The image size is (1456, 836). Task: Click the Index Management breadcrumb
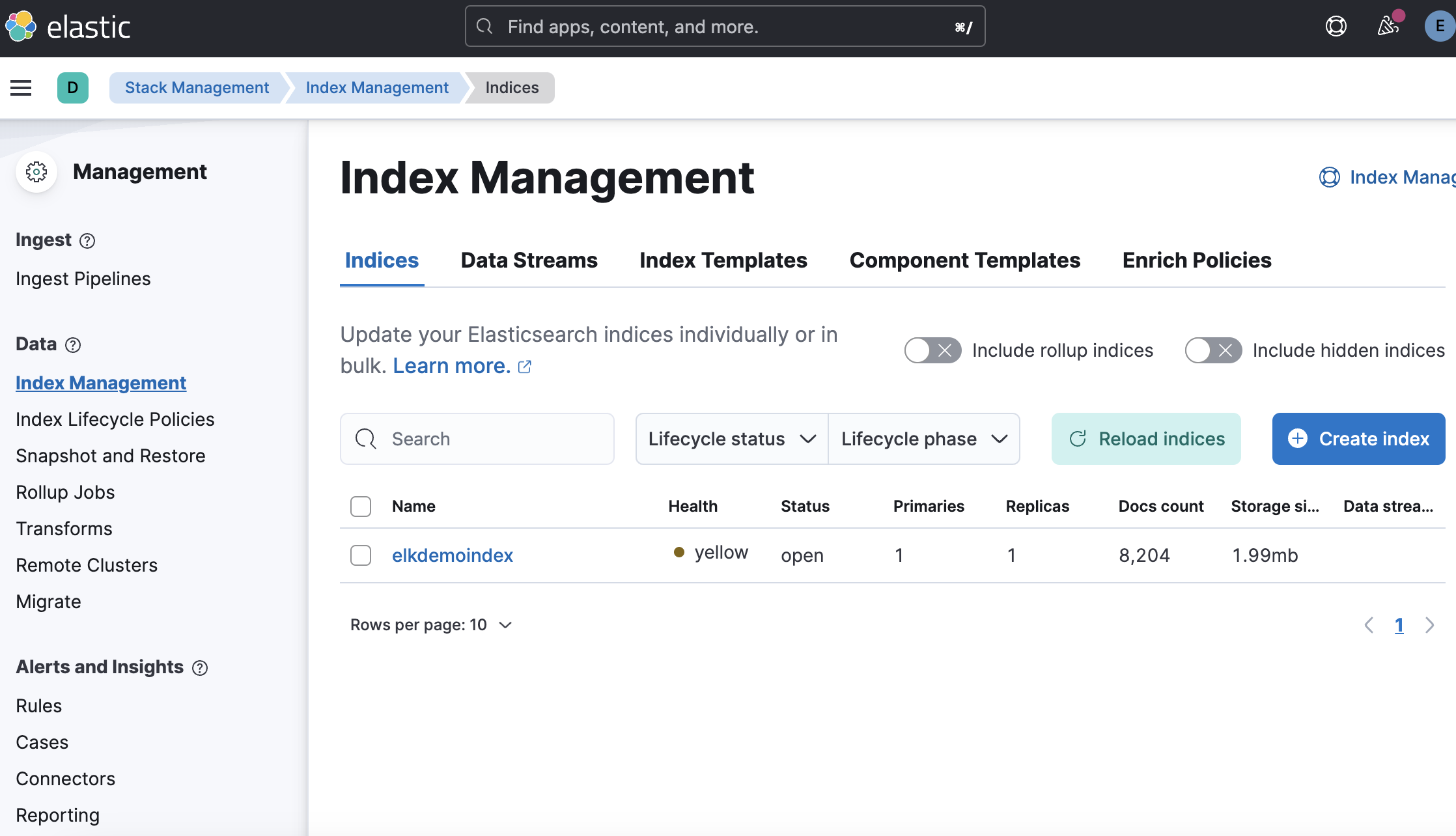click(x=377, y=88)
